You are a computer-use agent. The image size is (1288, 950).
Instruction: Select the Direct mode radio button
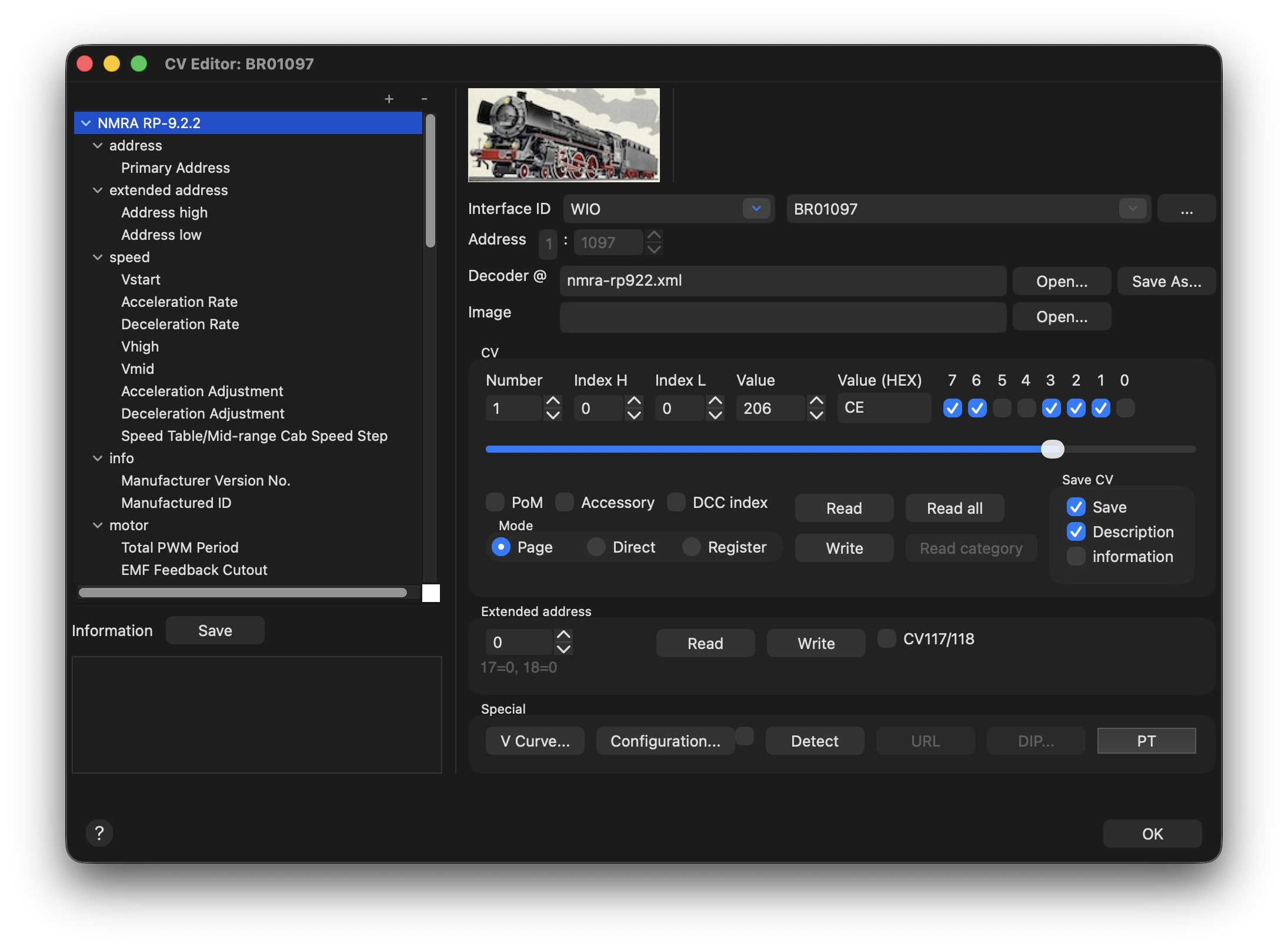pyautogui.click(x=596, y=547)
